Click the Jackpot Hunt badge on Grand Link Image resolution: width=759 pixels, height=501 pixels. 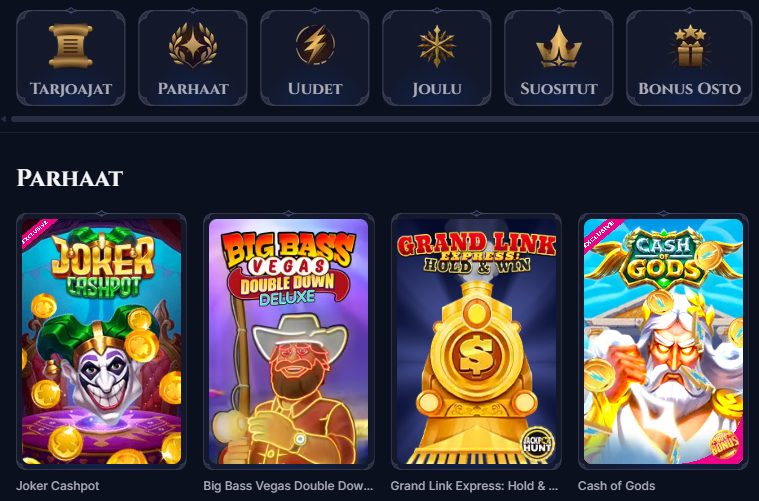(x=537, y=442)
